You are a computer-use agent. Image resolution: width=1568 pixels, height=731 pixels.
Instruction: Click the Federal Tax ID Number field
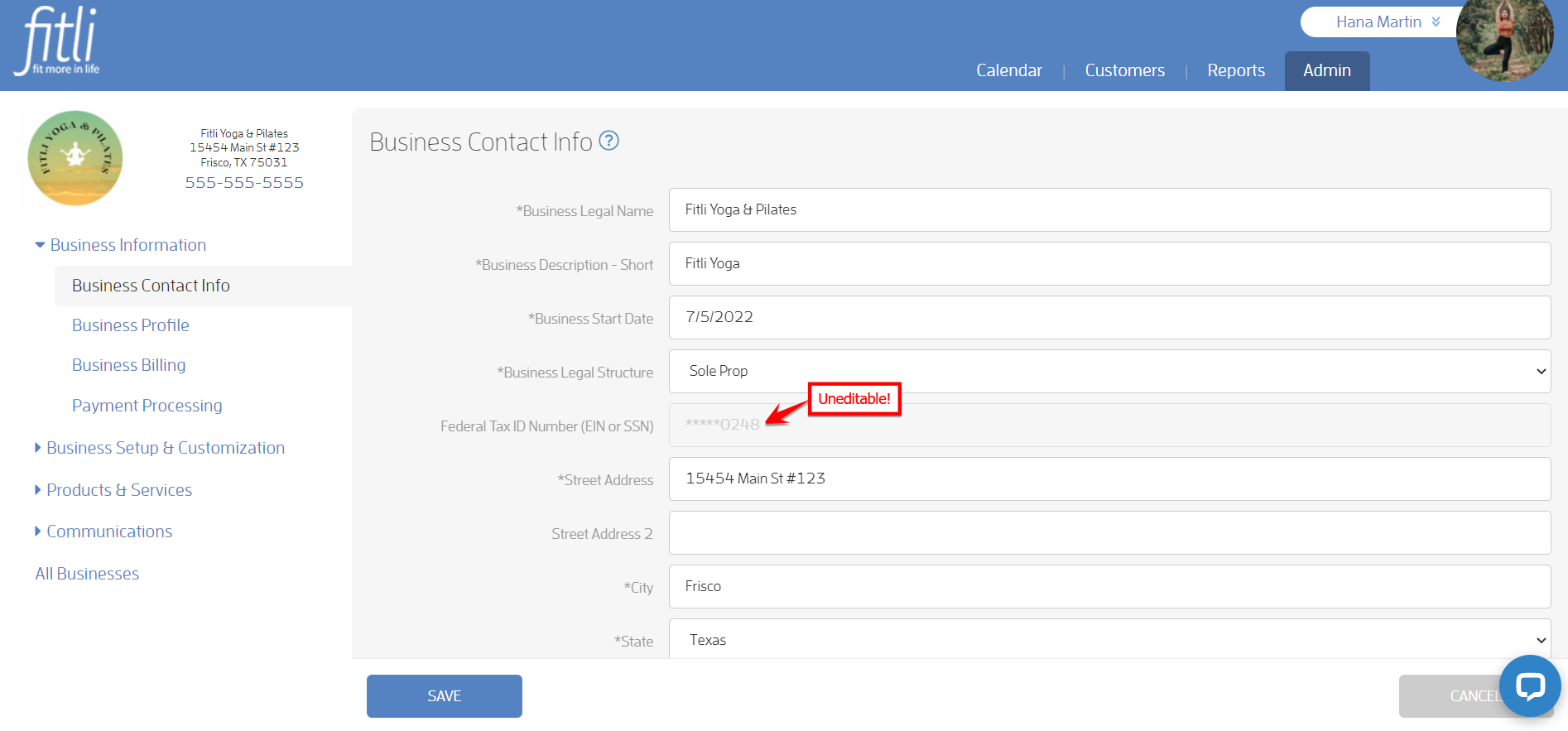click(1109, 426)
